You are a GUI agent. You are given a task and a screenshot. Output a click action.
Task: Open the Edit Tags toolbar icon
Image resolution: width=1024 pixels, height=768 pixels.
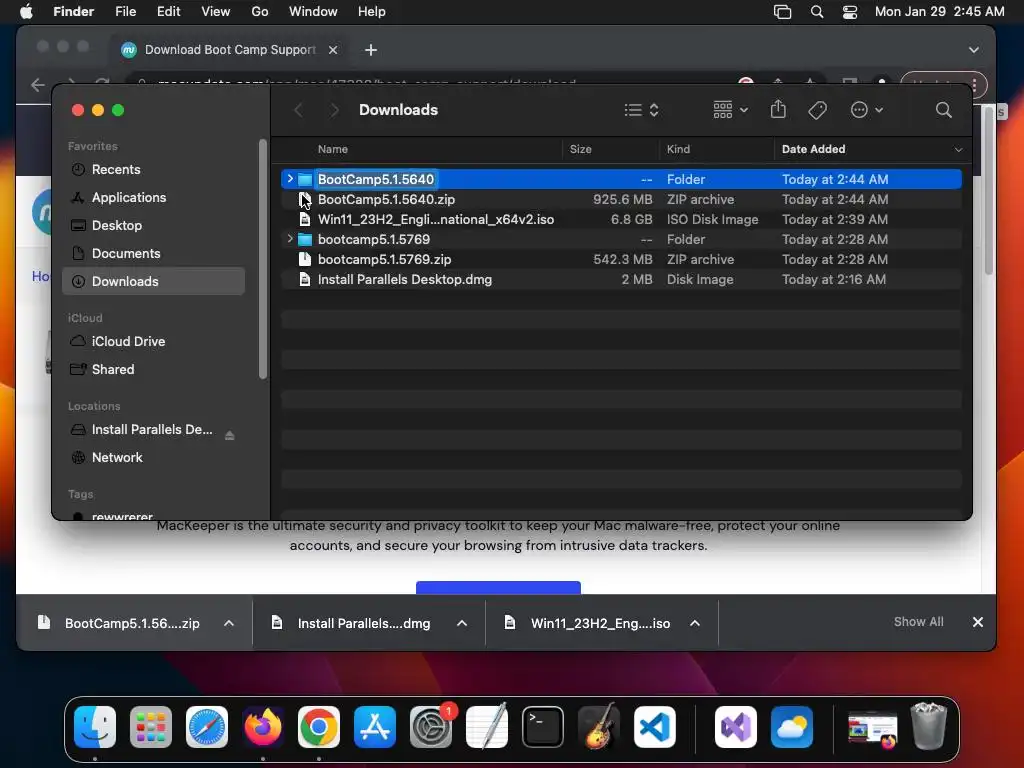pyautogui.click(x=817, y=110)
